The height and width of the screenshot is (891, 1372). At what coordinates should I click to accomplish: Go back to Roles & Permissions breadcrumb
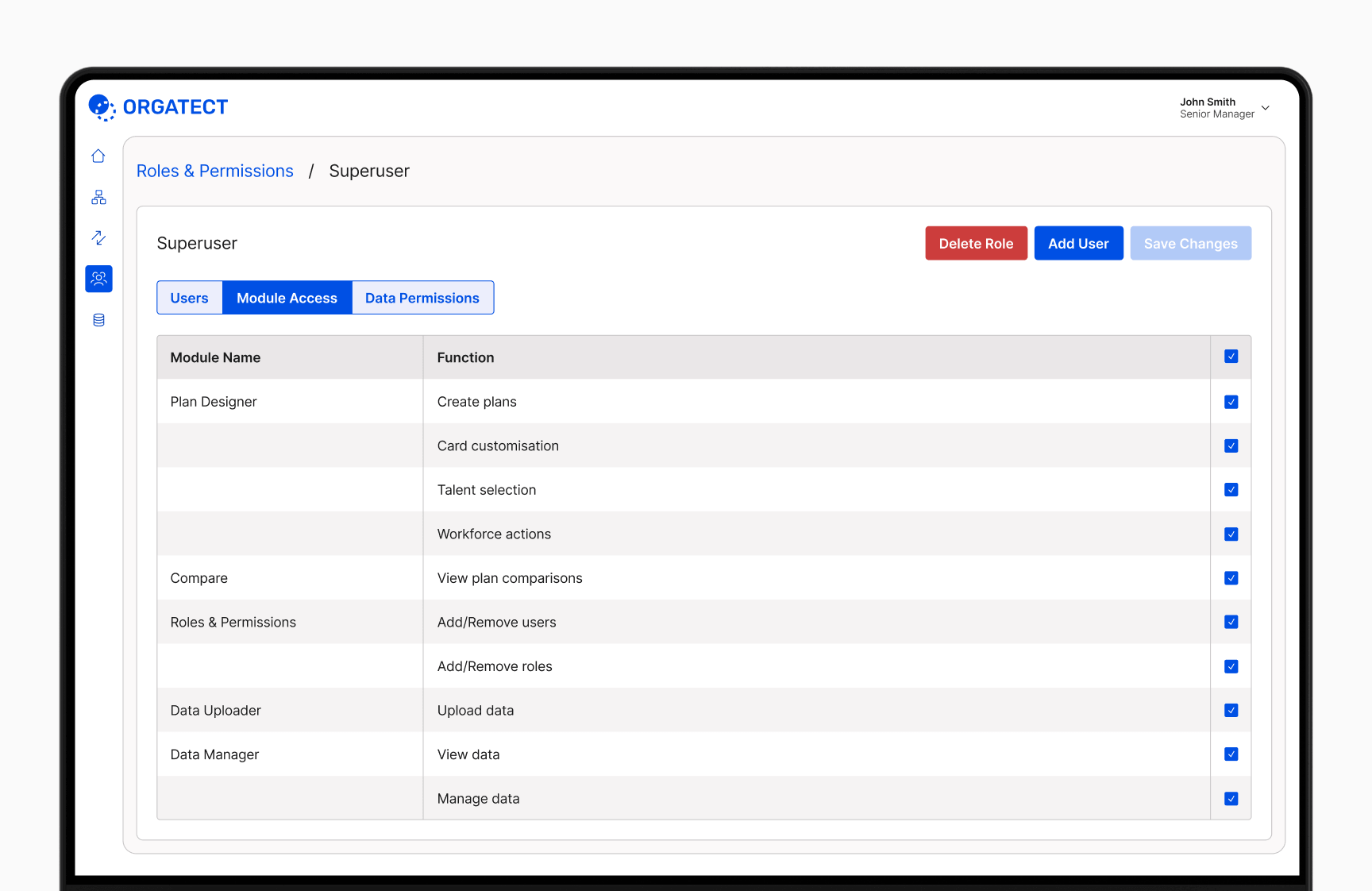[215, 171]
